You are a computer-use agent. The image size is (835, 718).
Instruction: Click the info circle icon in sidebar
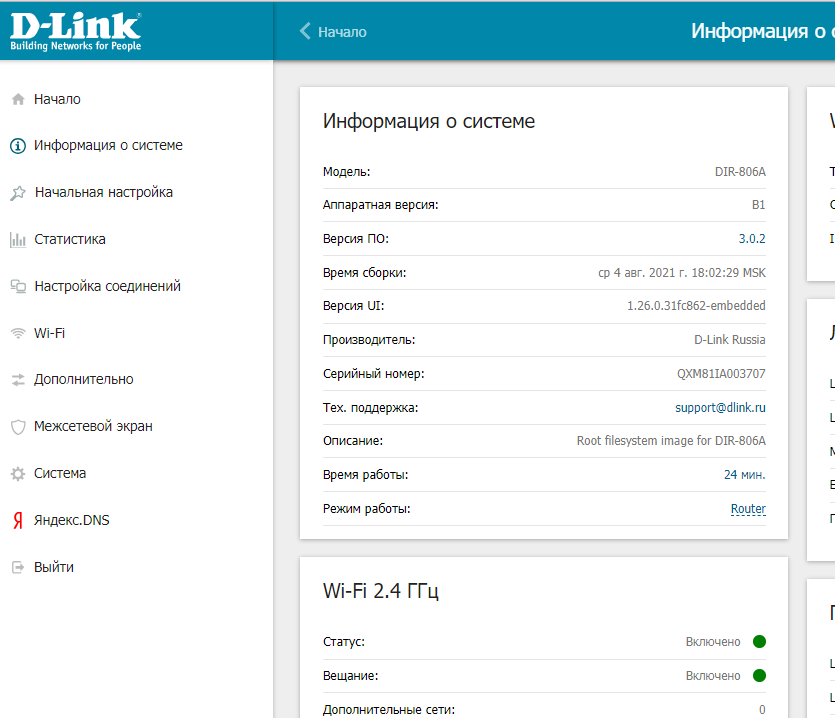coord(18,145)
